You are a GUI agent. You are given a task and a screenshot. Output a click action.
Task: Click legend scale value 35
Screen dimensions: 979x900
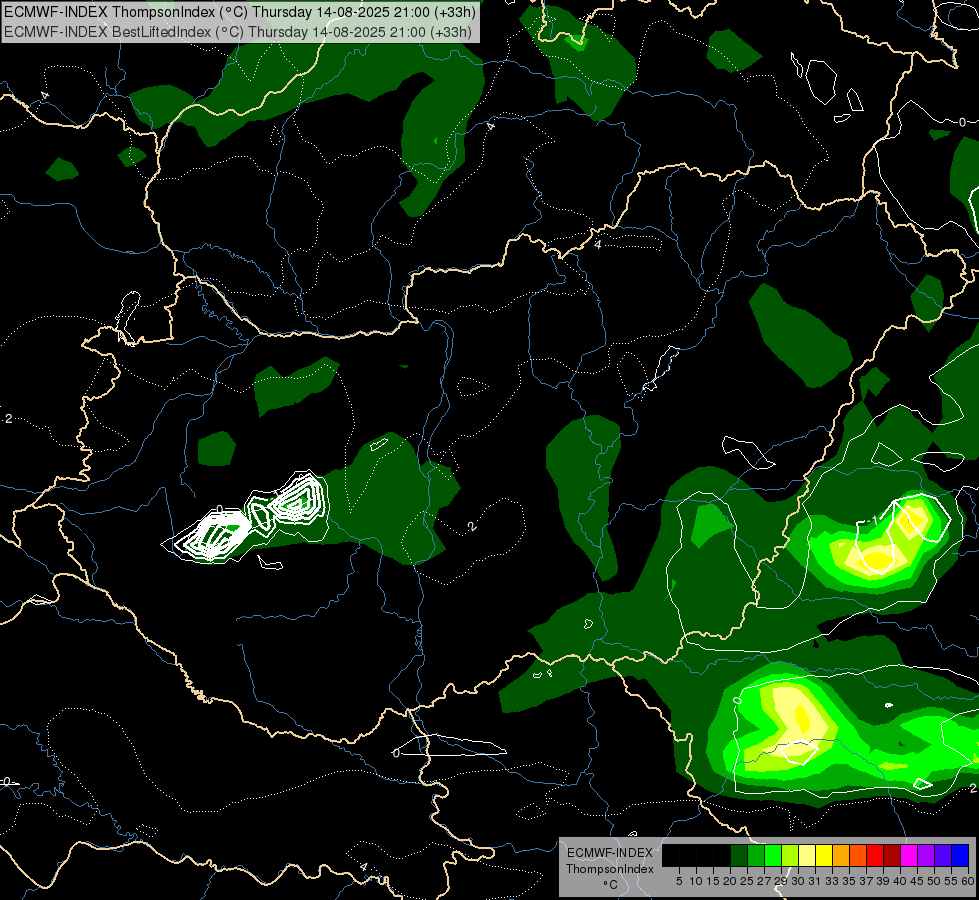coord(849,881)
